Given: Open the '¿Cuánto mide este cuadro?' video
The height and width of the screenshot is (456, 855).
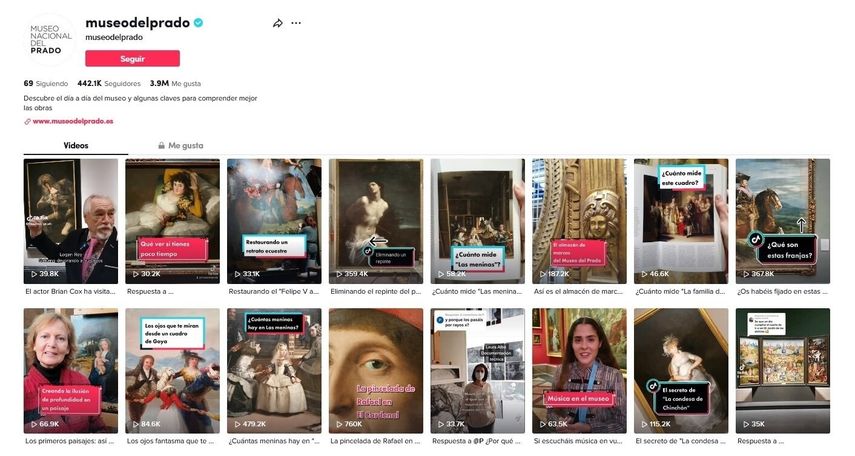Looking at the screenshot, I should point(681,221).
